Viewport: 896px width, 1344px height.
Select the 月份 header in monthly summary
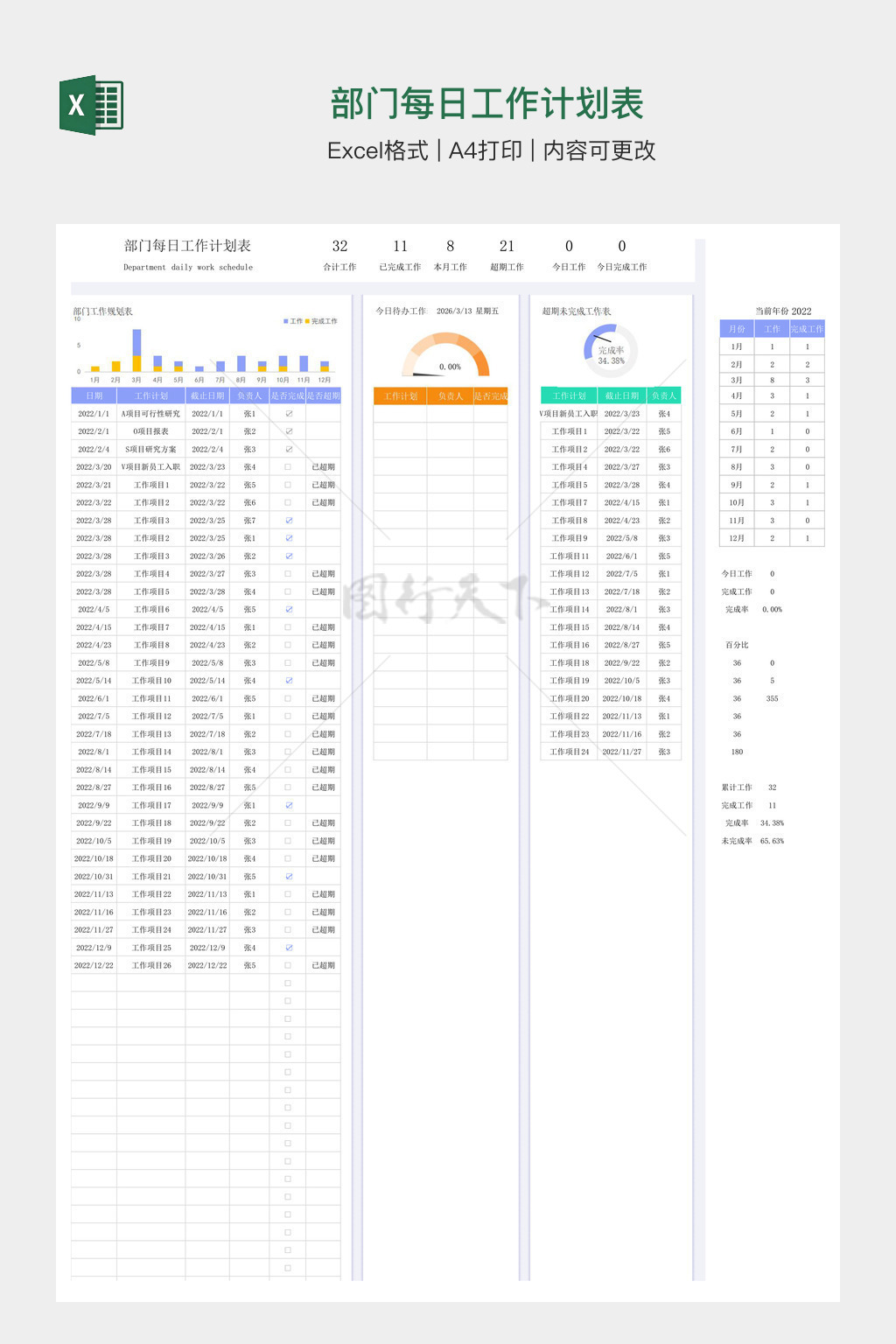coord(737,329)
